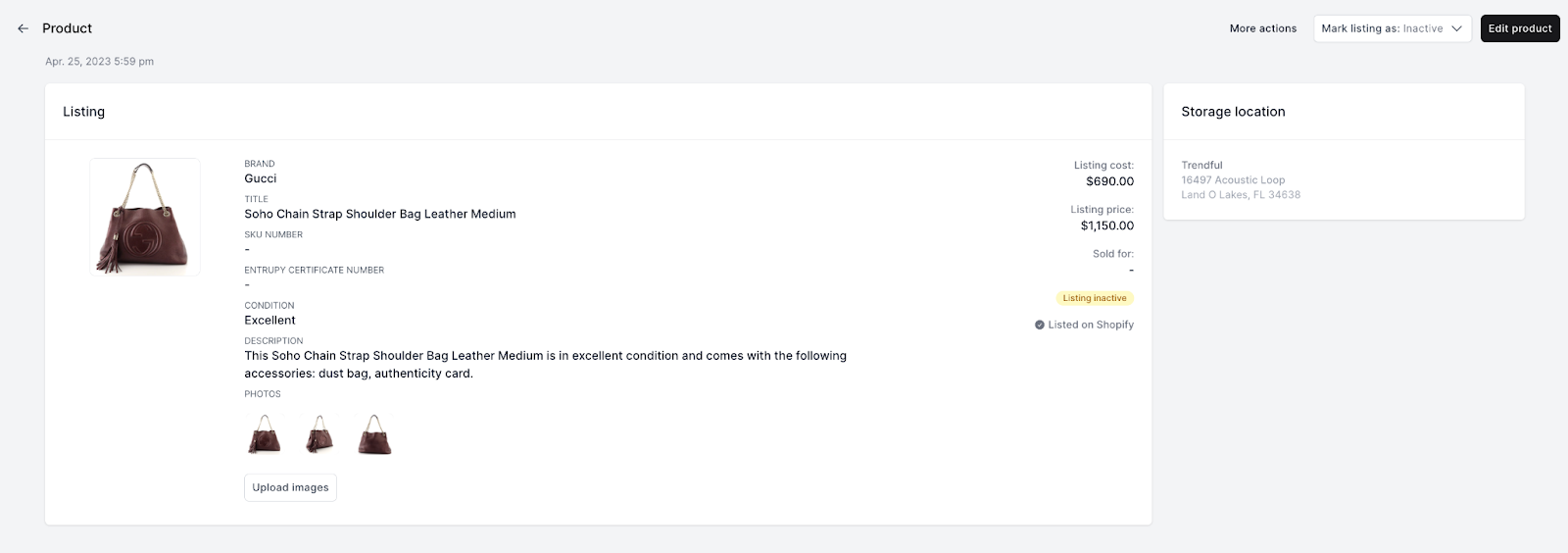Screen dimensions: 1568x553
Task: Select the third photo thumbnail
Action: (374, 434)
